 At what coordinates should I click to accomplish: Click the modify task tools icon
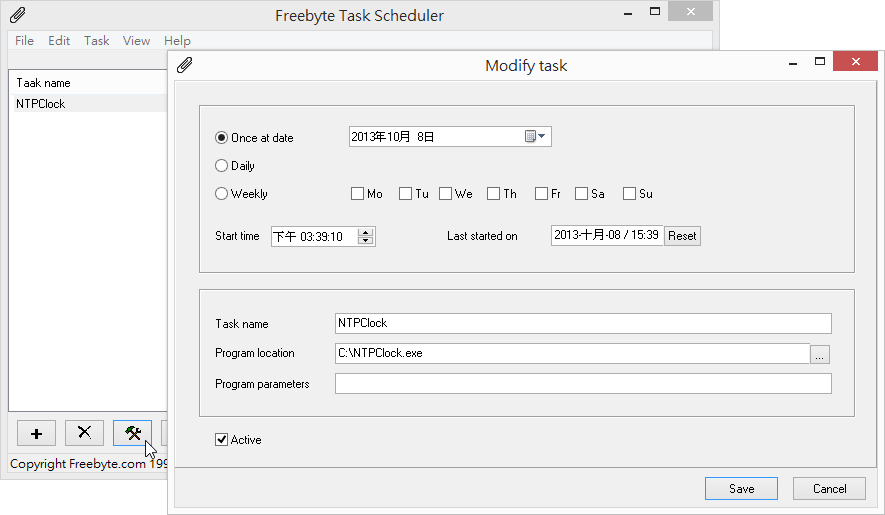tap(132, 433)
